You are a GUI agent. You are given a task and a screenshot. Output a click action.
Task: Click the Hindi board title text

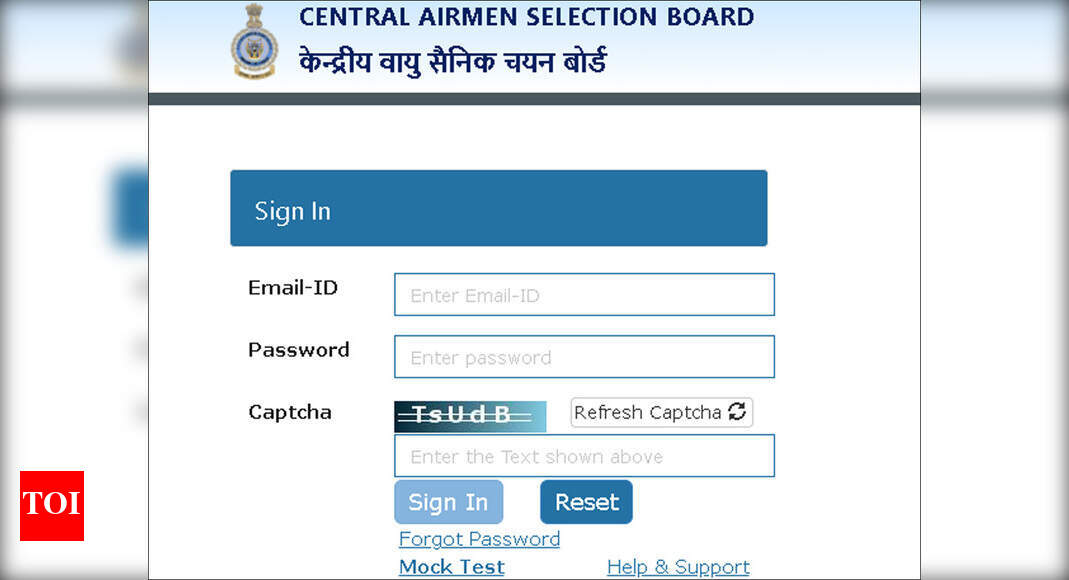(453, 62)
